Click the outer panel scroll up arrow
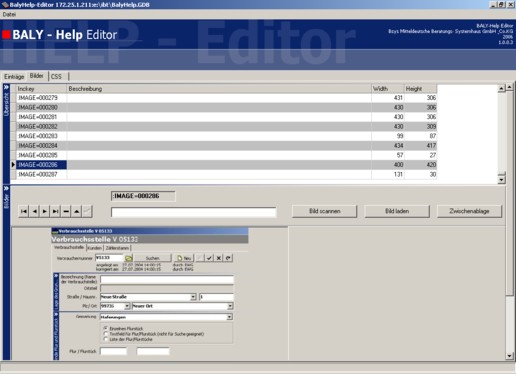516x374 pixels. 509,87
